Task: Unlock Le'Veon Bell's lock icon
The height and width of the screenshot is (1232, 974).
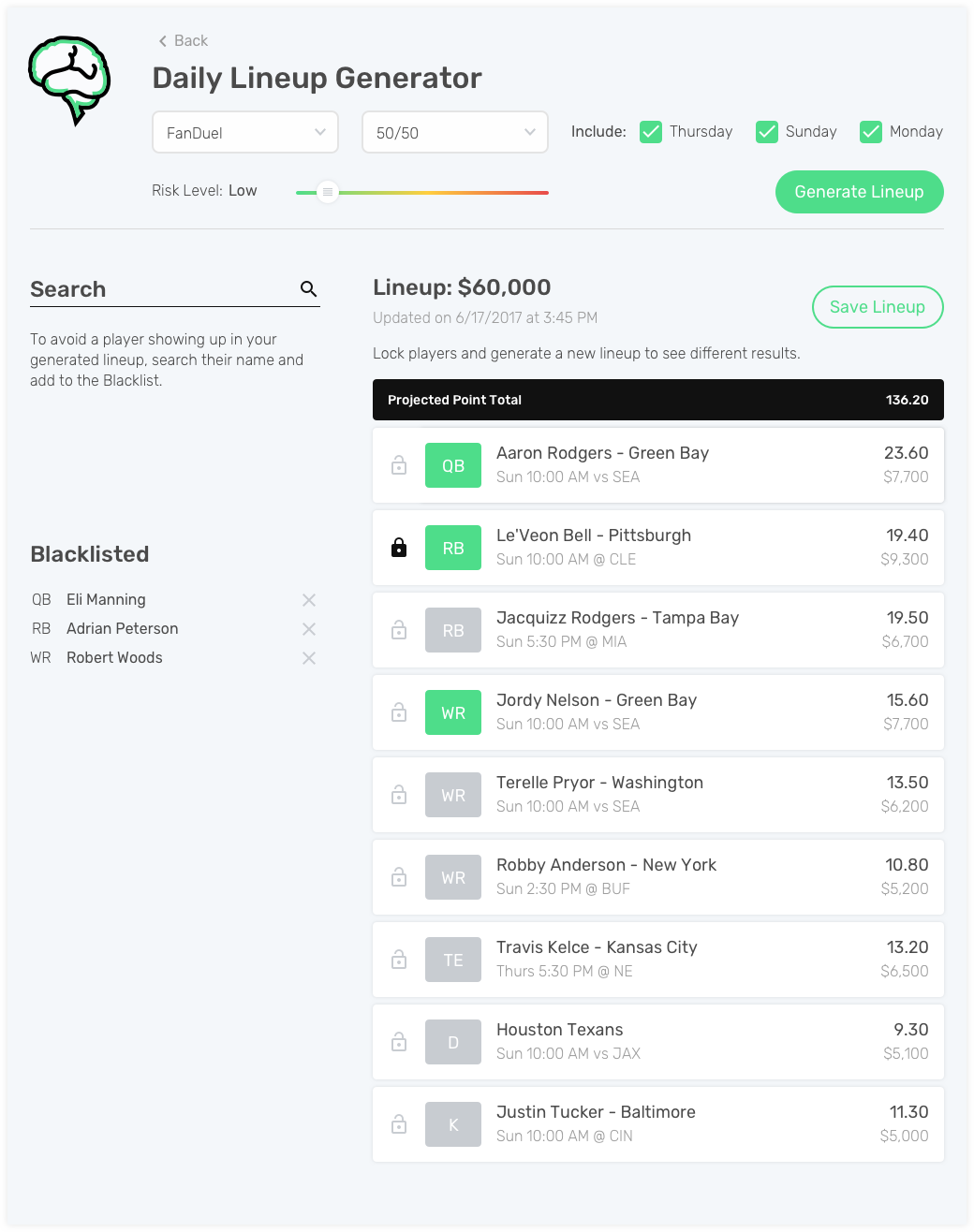Action: tap(399, 548)
